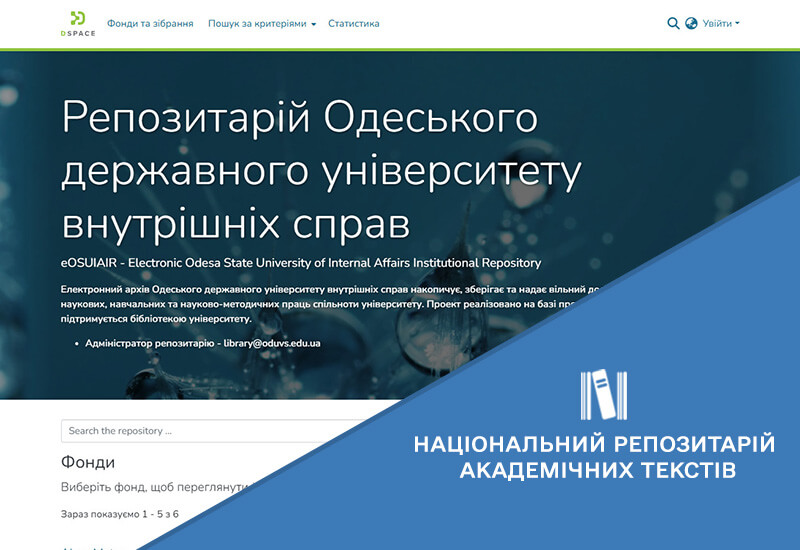
Task: Expand Пошук за критеріями dropdown
Action: pos(262,23)
